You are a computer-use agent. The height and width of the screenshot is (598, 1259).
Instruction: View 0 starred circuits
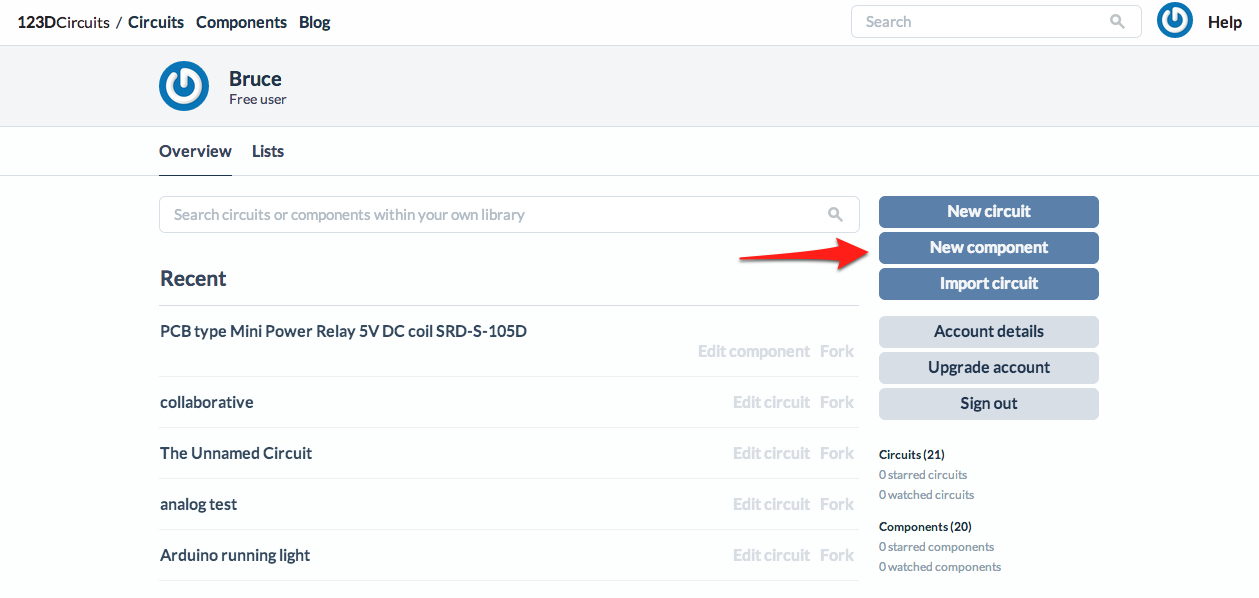tap(923, 475)
